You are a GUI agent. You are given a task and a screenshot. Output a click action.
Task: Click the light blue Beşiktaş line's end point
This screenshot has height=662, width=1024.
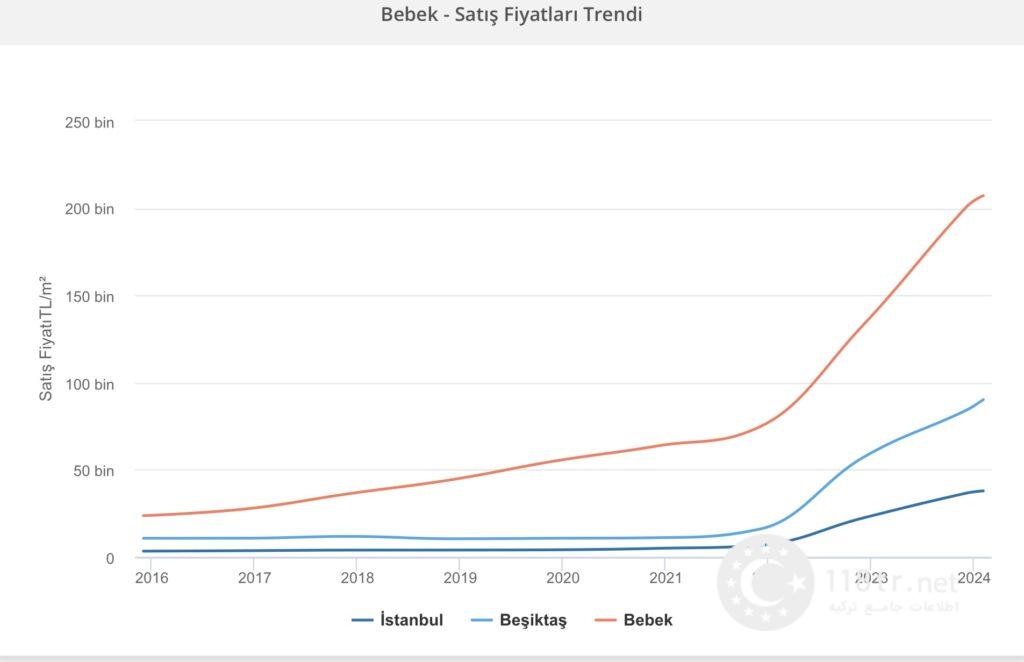(983, 400)
